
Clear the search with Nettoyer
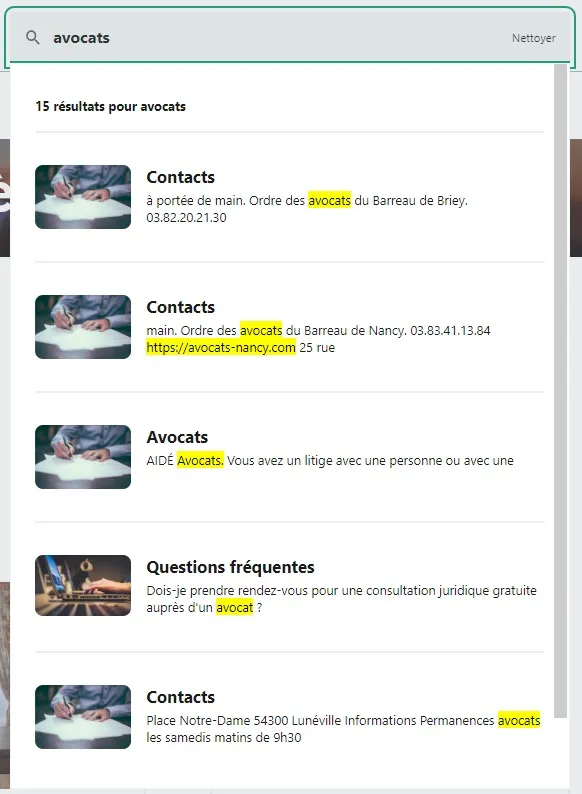[533, 38]
